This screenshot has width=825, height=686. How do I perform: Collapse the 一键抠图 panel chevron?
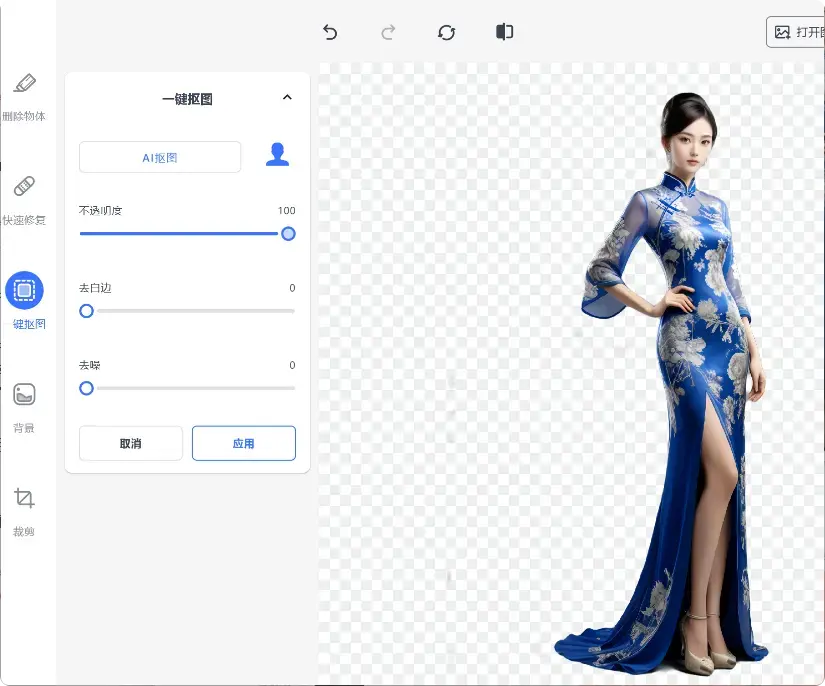[287, 98]
